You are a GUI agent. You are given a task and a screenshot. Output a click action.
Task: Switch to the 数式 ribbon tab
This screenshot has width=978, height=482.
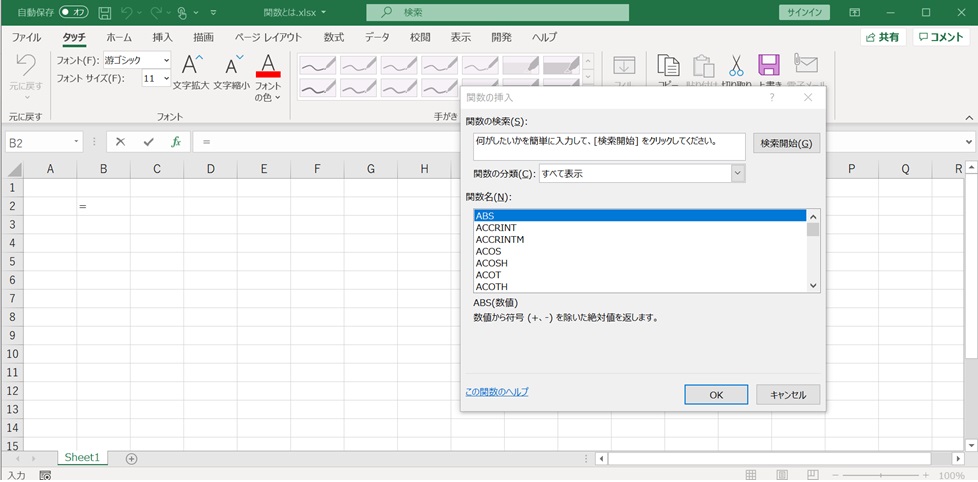pyautogui.click(x=334, y=37)
